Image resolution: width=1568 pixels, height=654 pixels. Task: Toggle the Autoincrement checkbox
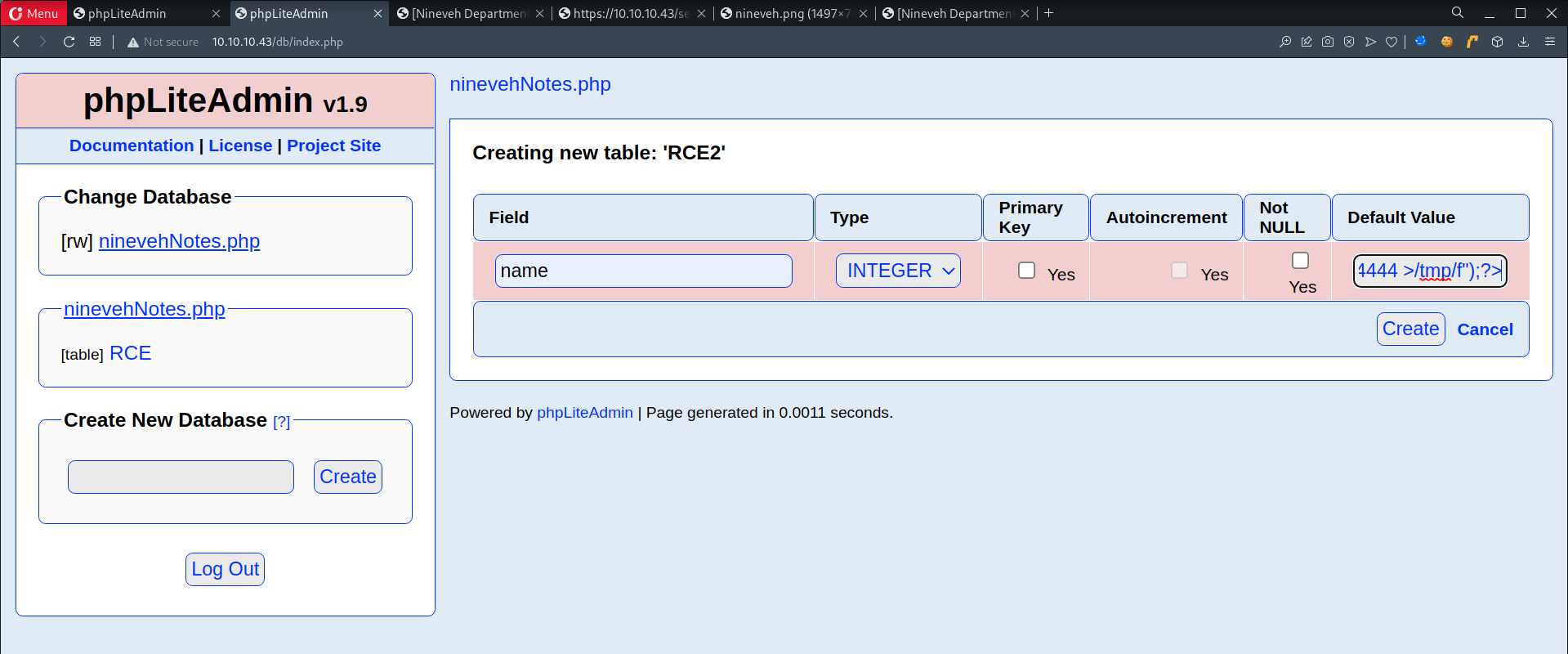pyautogui.click(x=1179, y=271)
